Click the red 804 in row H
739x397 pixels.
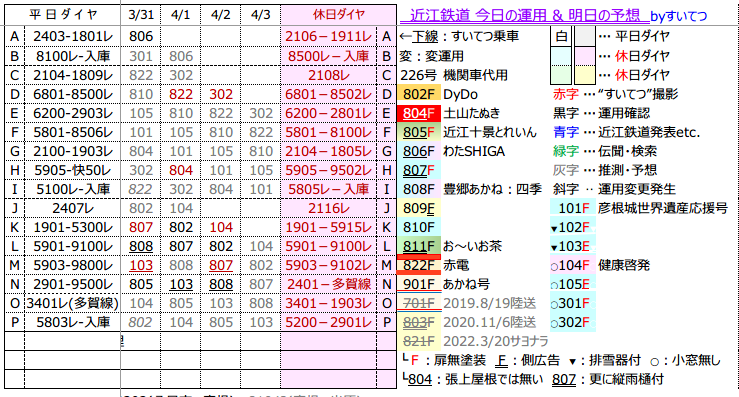pyautogui.click(x=181, y=170)
